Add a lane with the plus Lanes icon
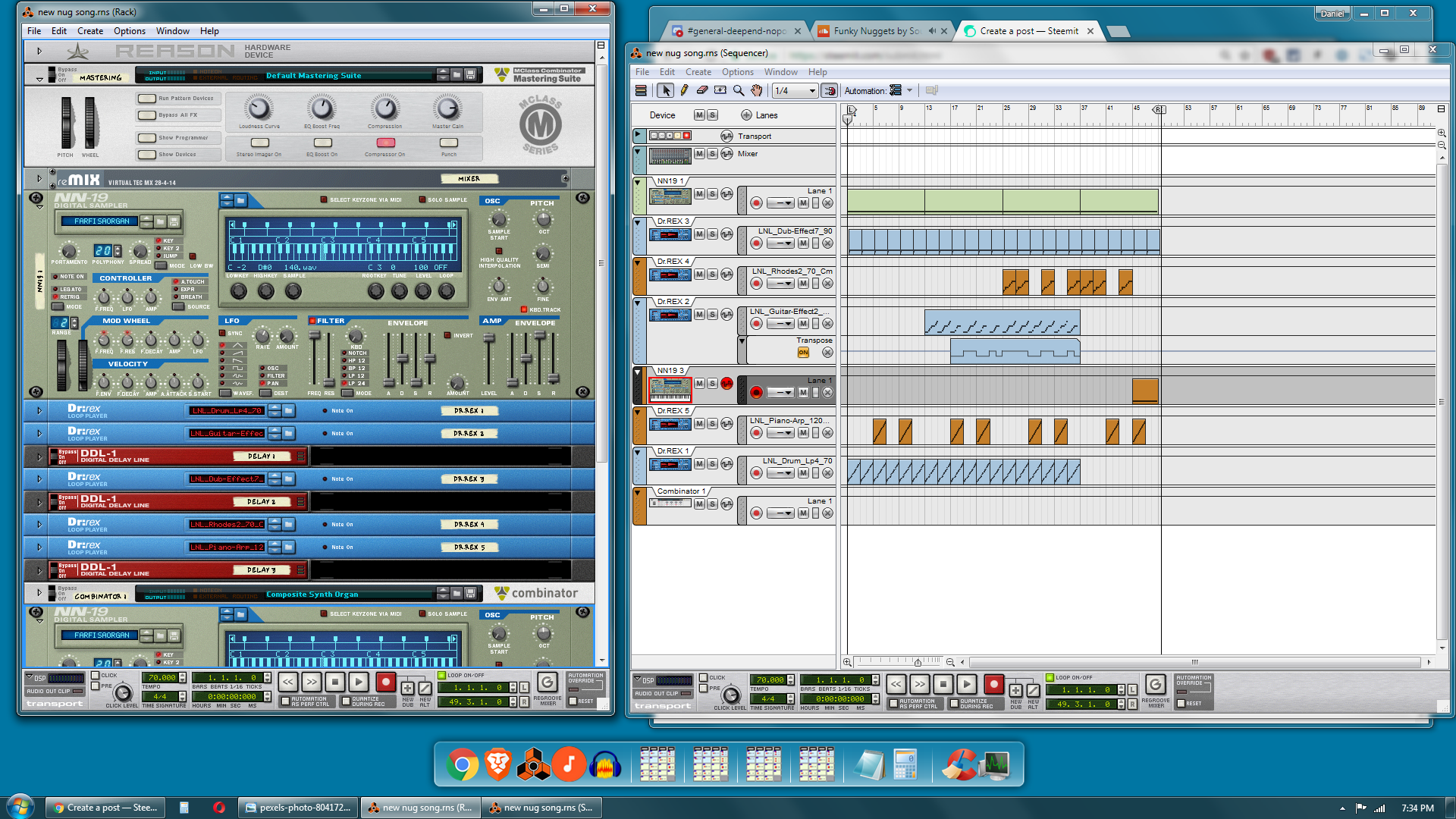1456x819 pixels. click(746, 115)
